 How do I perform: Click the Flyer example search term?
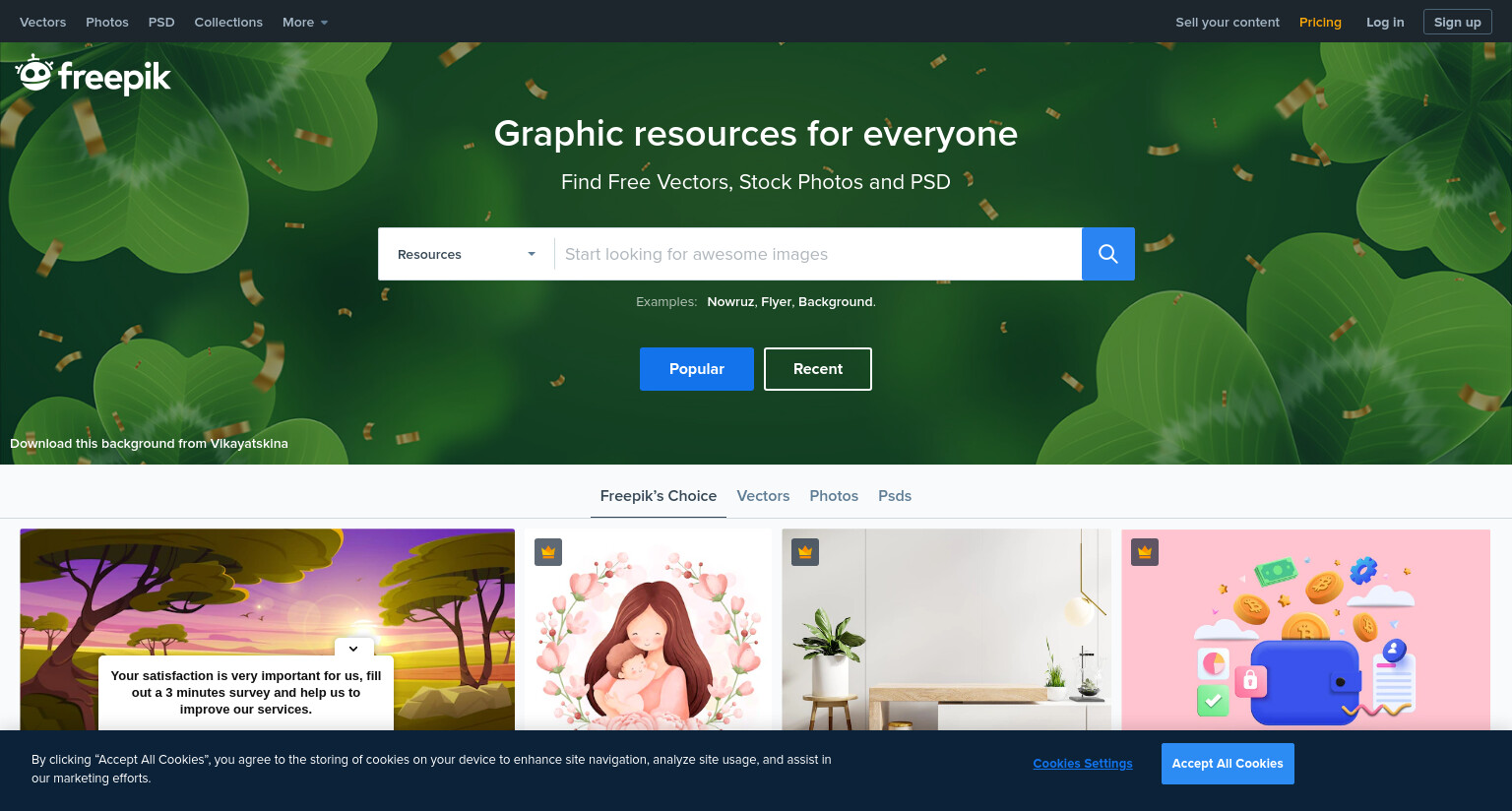point(776,302)
